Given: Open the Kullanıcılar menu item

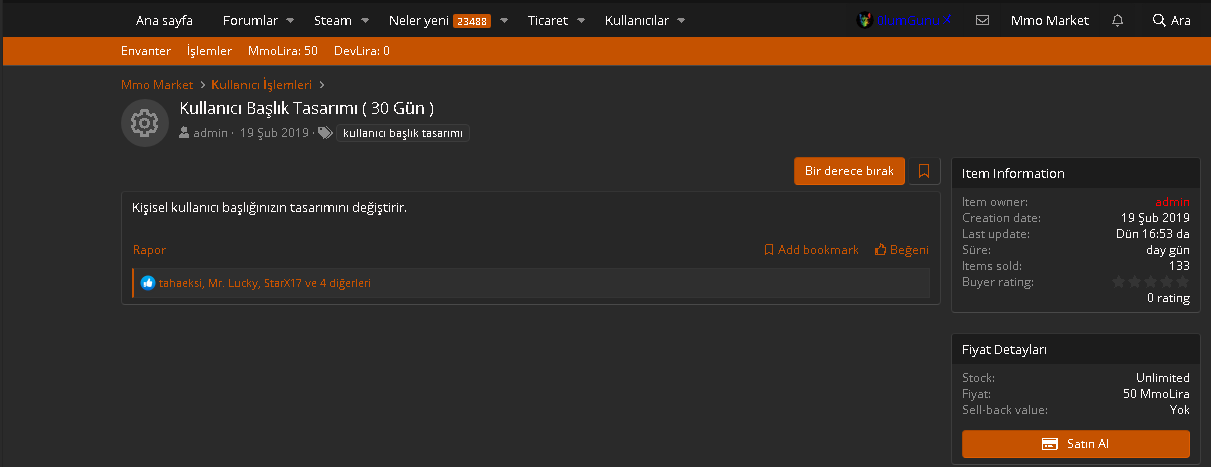Looking at the screenshot, I should point(637,20).
